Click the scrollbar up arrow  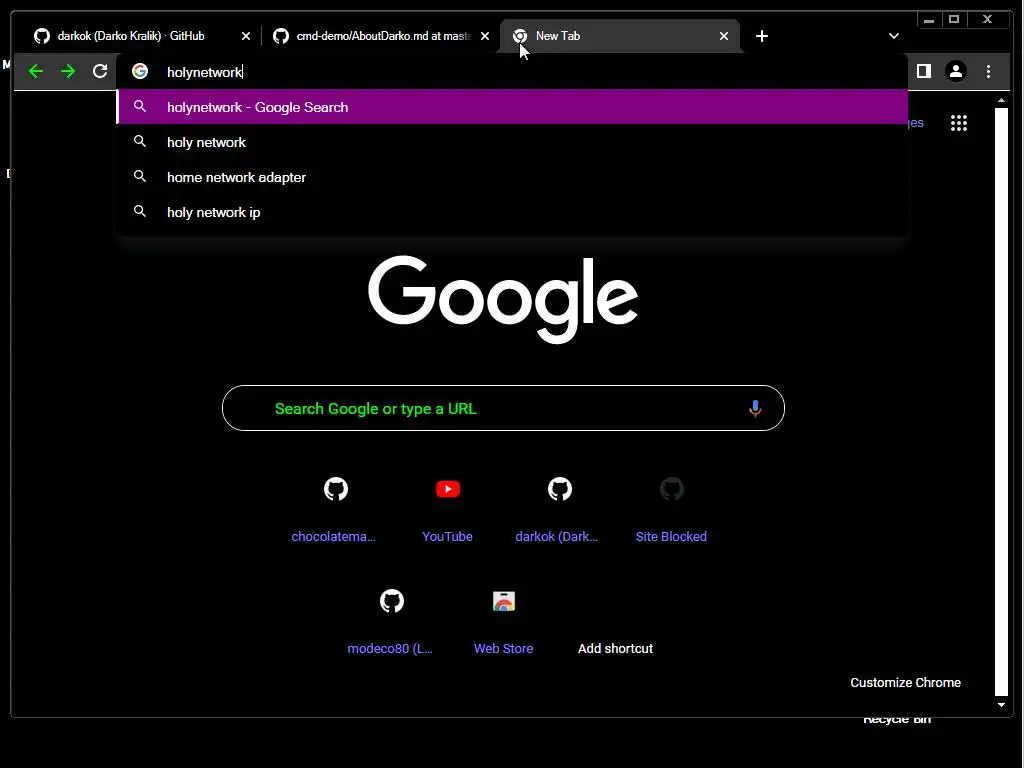1001,101
